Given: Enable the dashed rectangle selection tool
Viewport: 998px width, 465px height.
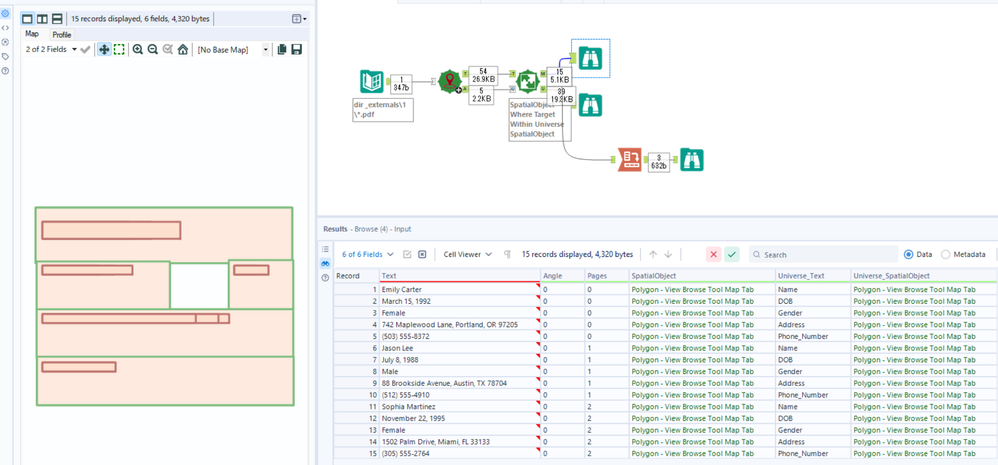Looking at the screenshot, I should (119, 49).
